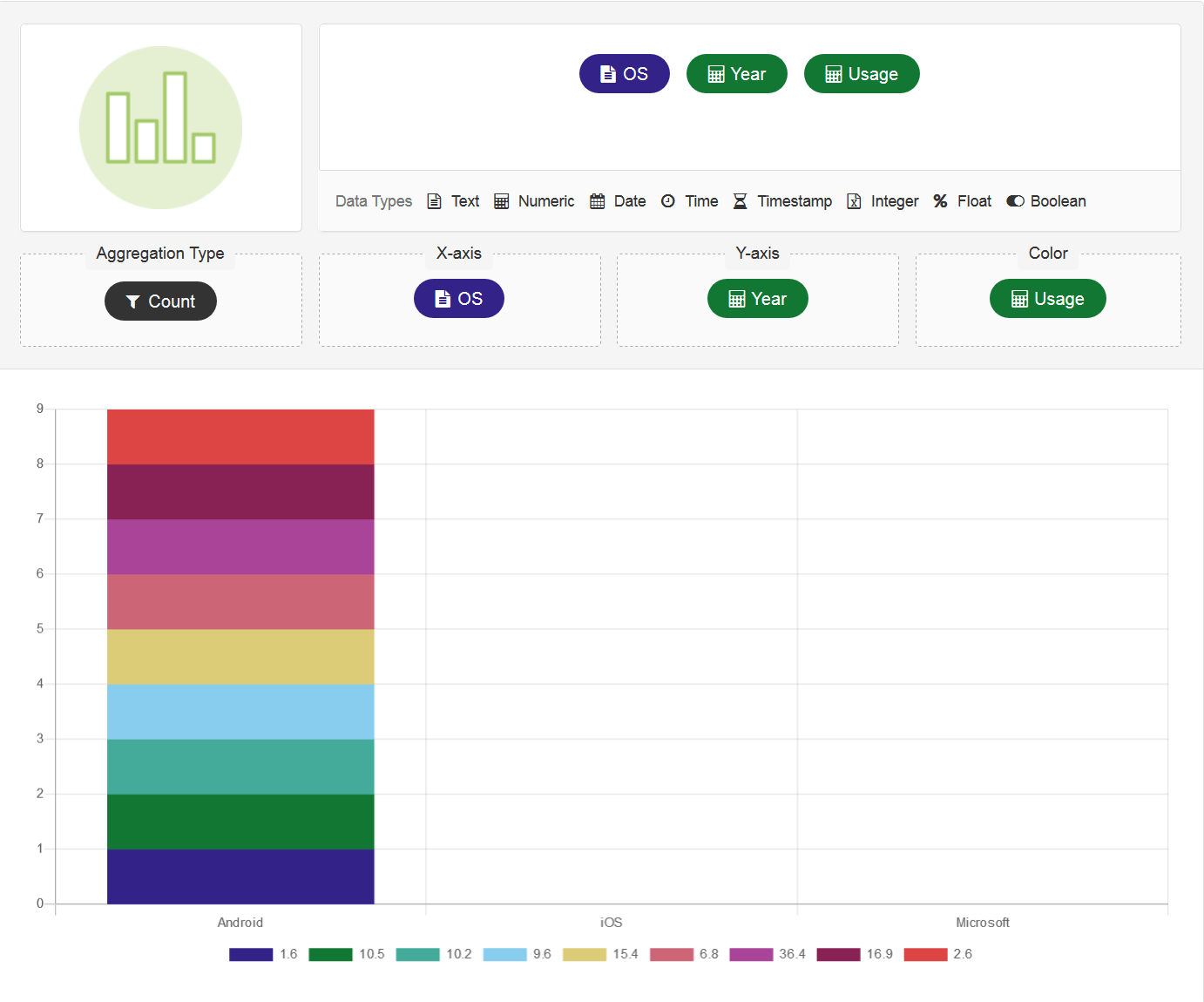Click the Data Types label text
This screenshot has width=1204, height=1002.
coord(374,201)
